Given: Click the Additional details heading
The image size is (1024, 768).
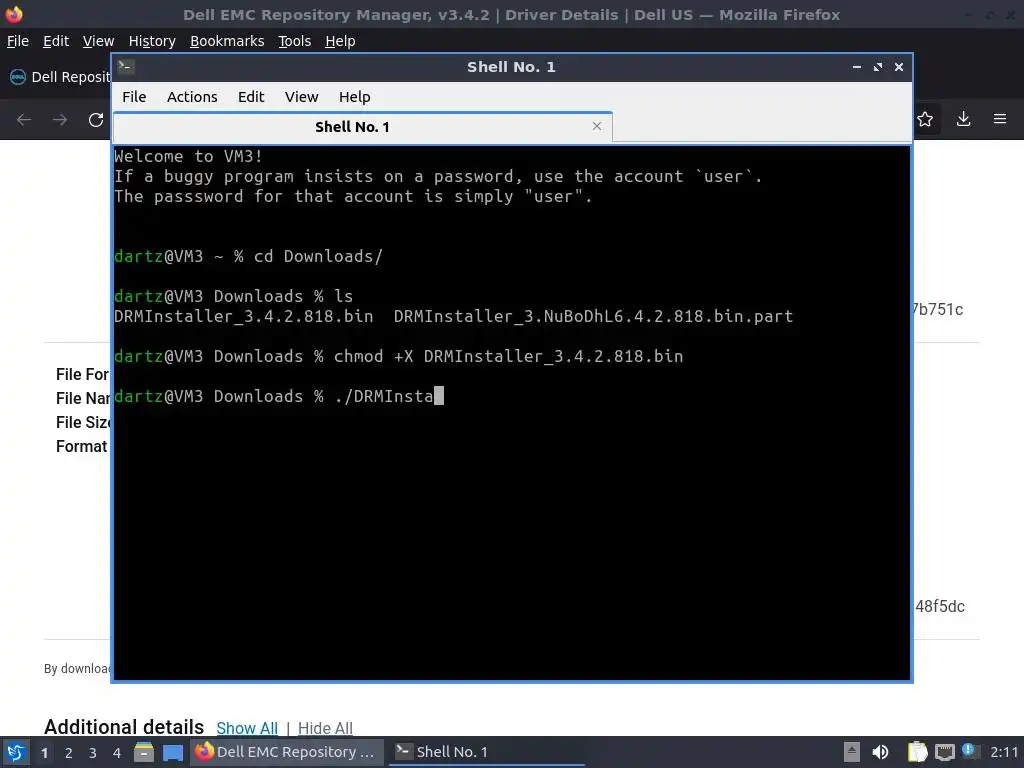Looking at the screenshot, I should click(124, 727).
